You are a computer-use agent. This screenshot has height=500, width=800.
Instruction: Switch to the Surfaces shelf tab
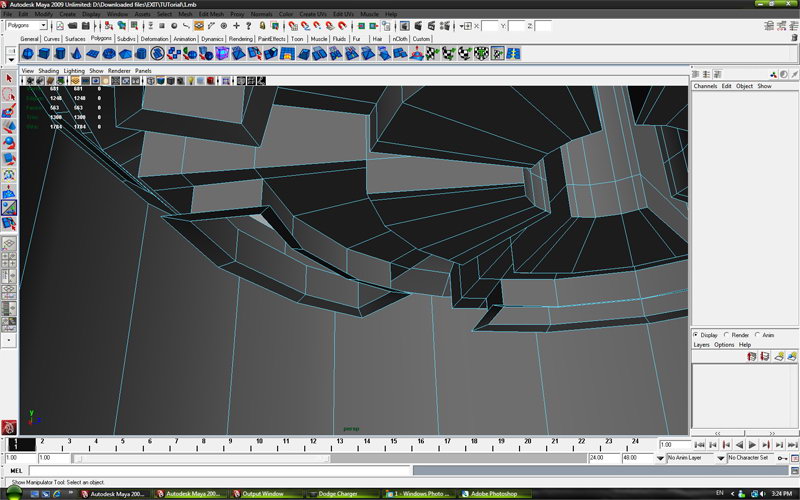click(x=75, y=39)
